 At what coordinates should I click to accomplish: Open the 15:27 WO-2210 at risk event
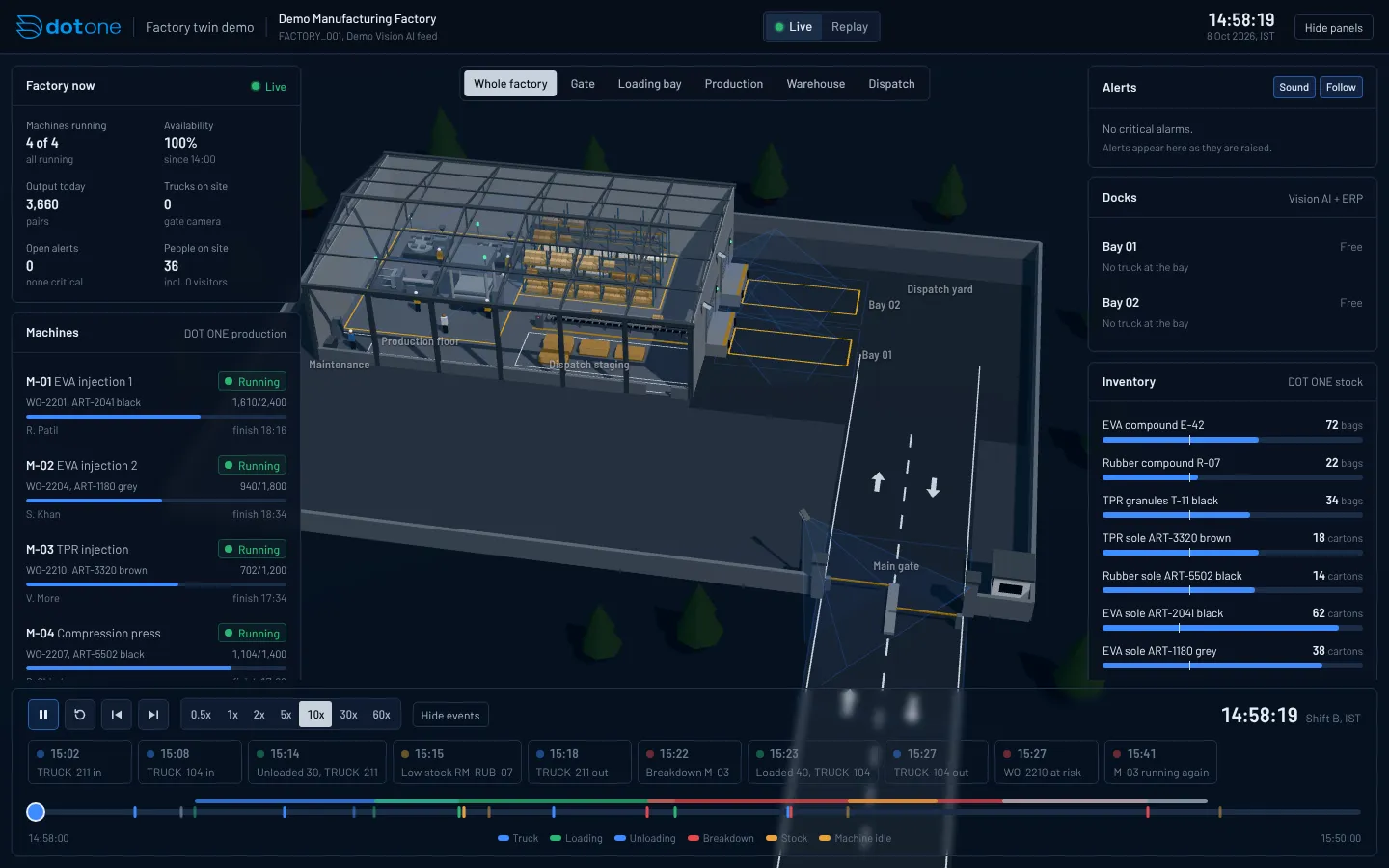[1047, 762]
